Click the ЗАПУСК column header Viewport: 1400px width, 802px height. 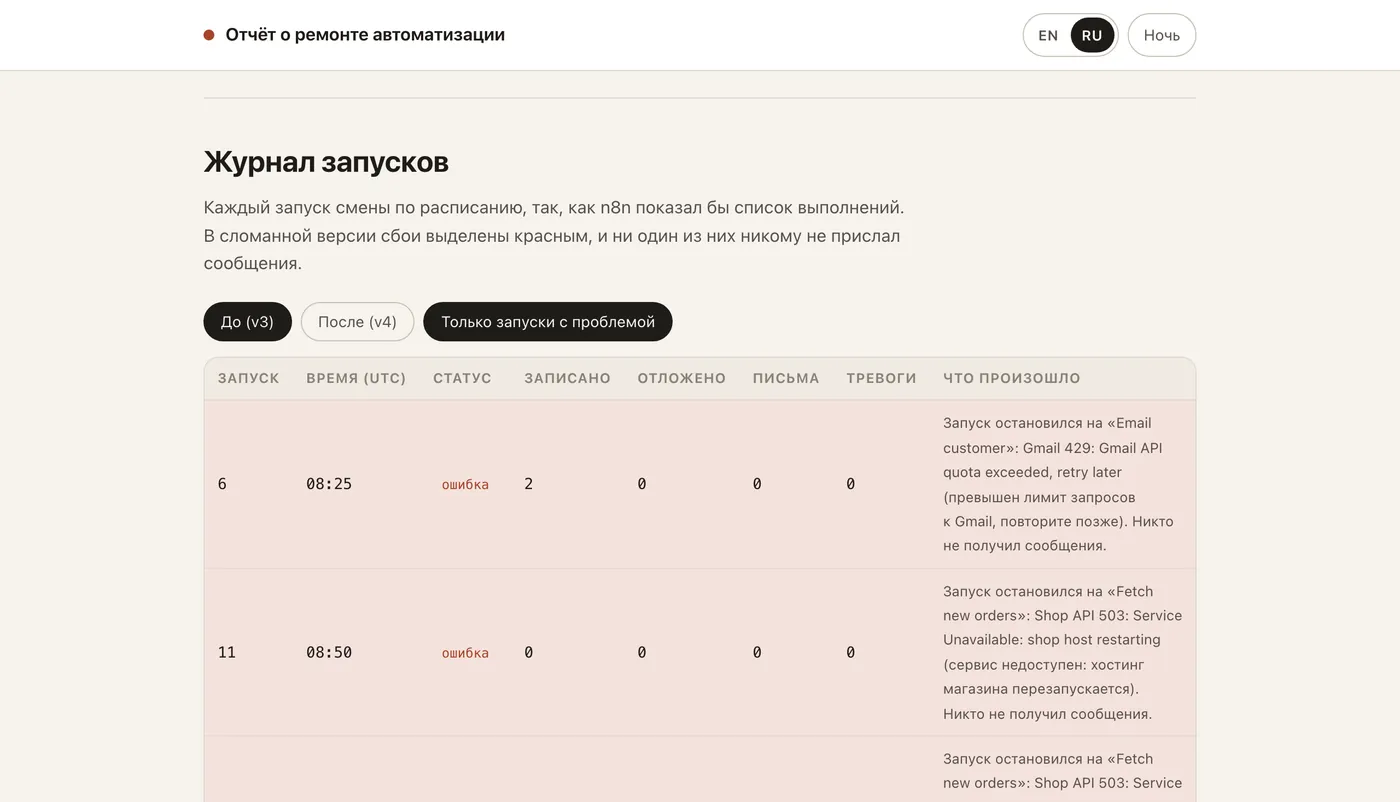[249, 379]
